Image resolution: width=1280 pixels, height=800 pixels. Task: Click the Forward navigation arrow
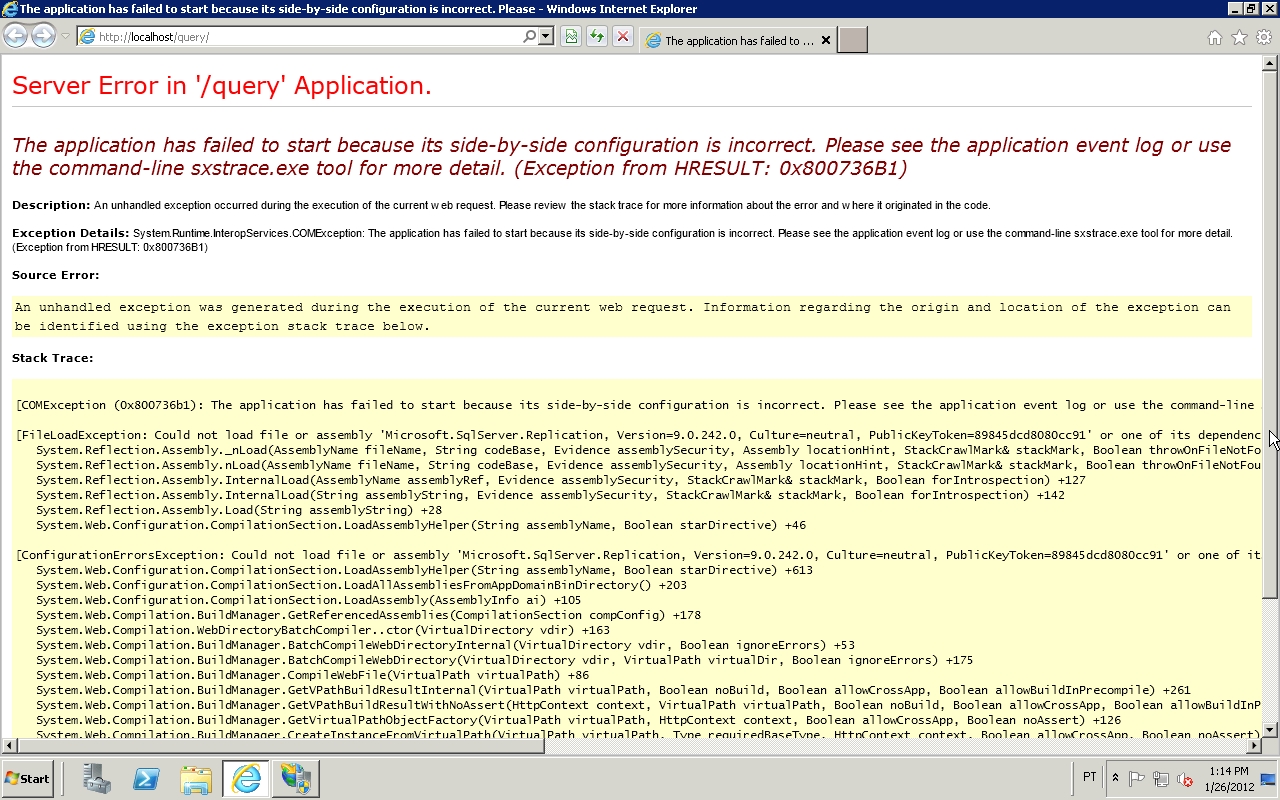click(x=41, y=35)
